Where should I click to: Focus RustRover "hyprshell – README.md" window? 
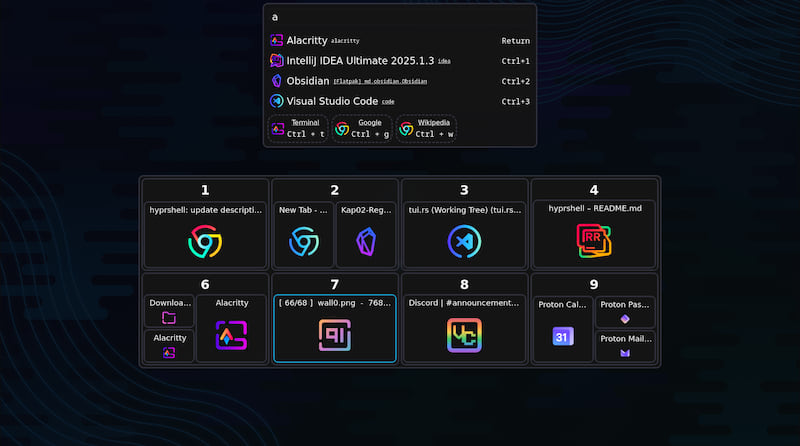pos(594,234)
